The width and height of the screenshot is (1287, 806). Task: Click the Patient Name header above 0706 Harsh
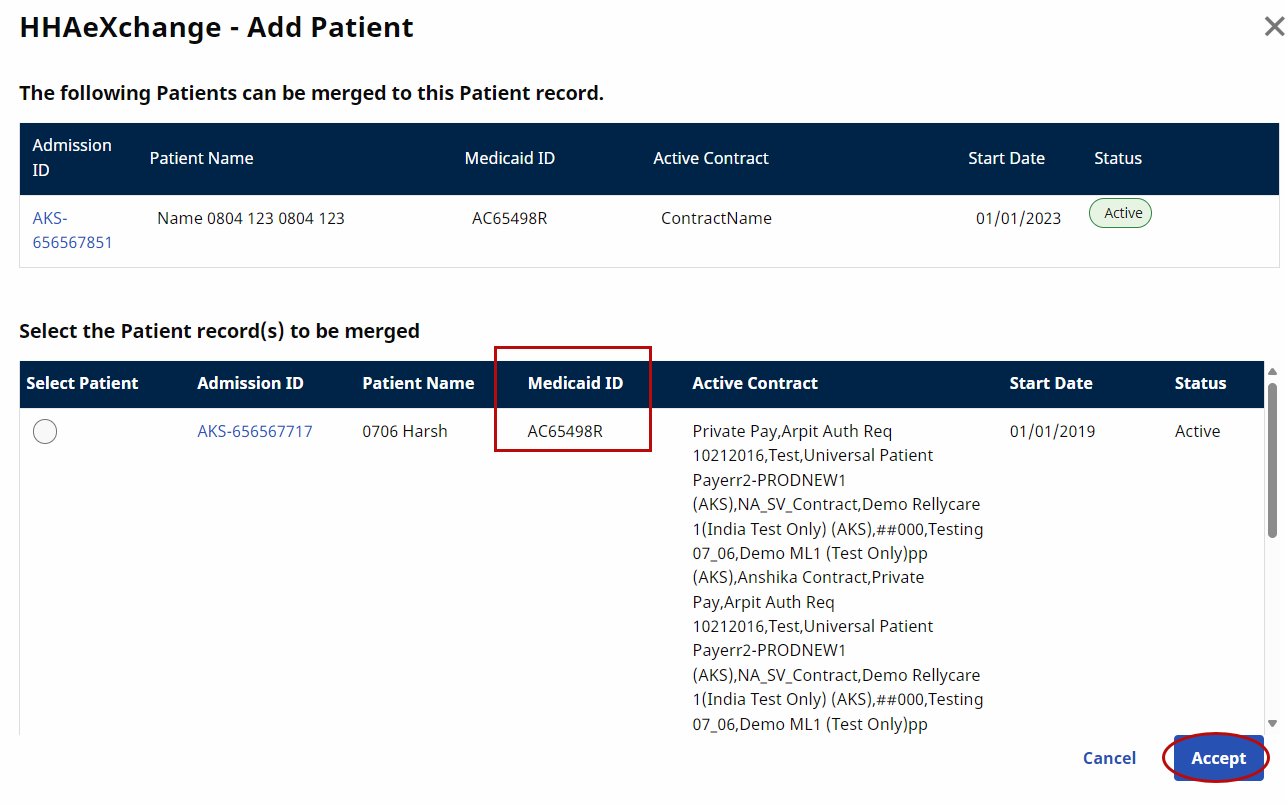418,383
